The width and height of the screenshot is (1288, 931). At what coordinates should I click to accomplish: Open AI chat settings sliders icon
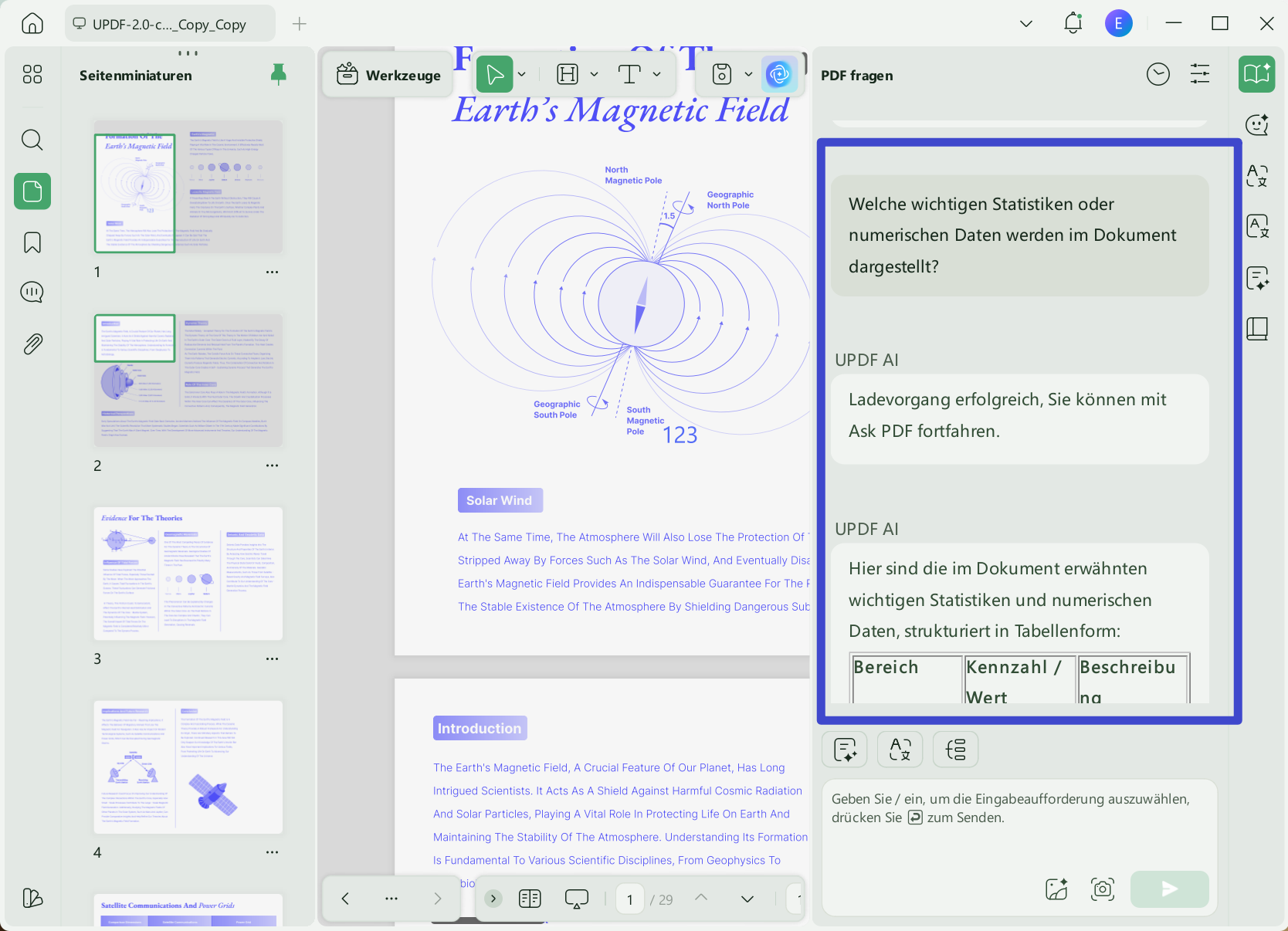(x=1200, y=74)
